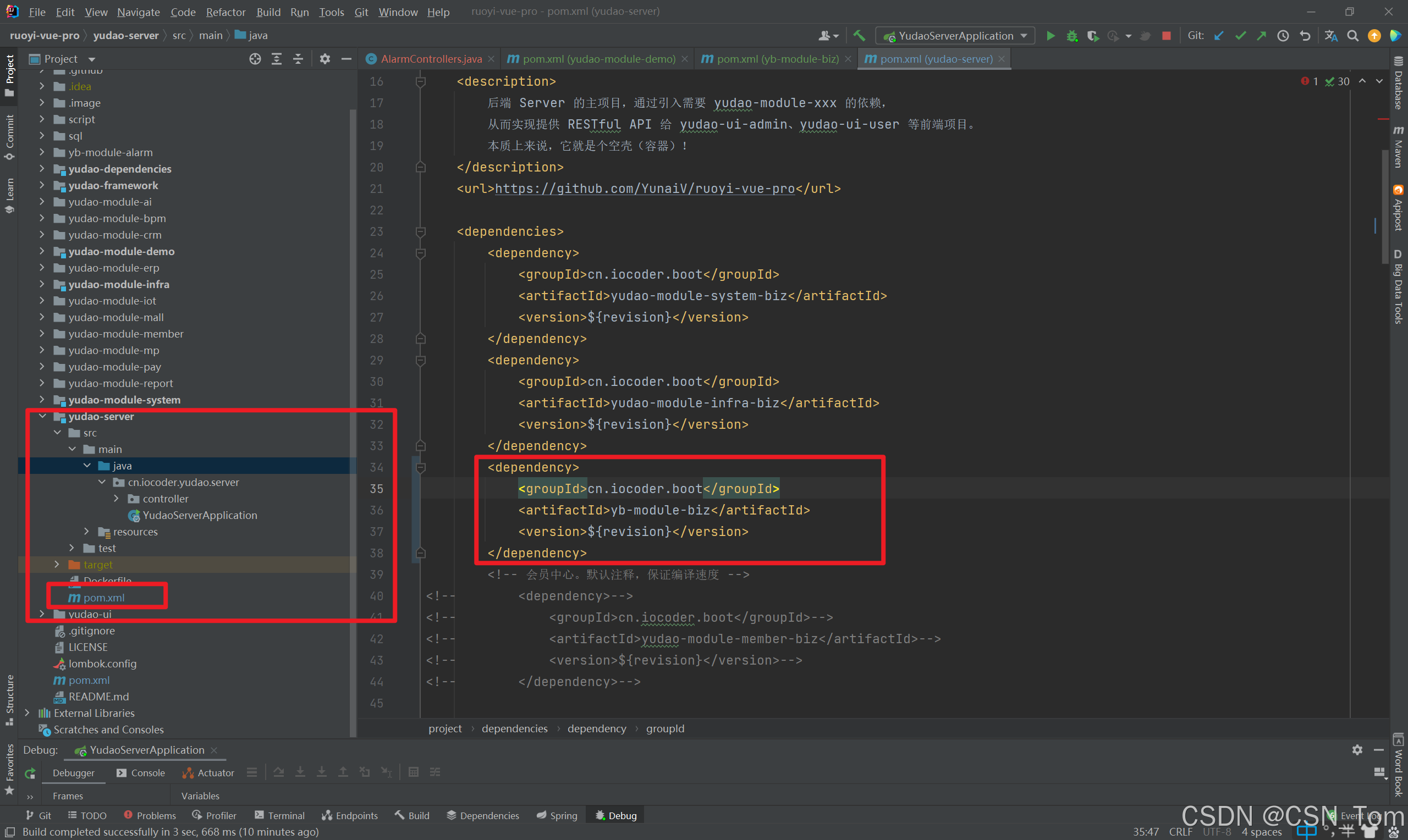Open the Navigate menu
The width and height of the screenshot is (1408, 840).
click(139, 12)
